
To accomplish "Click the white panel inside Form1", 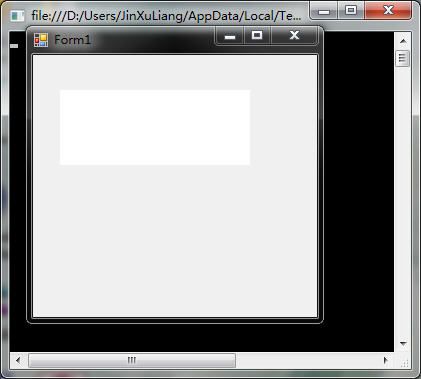I will [x=155, y=127].
